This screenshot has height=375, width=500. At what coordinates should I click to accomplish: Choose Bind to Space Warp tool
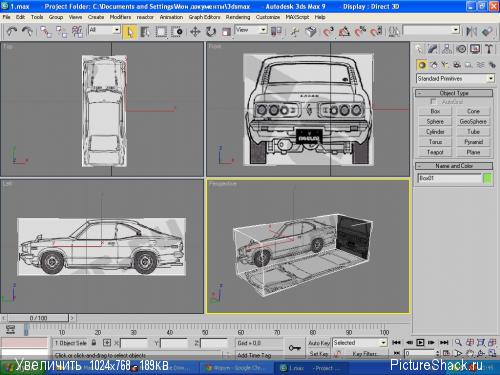point(77,32)
